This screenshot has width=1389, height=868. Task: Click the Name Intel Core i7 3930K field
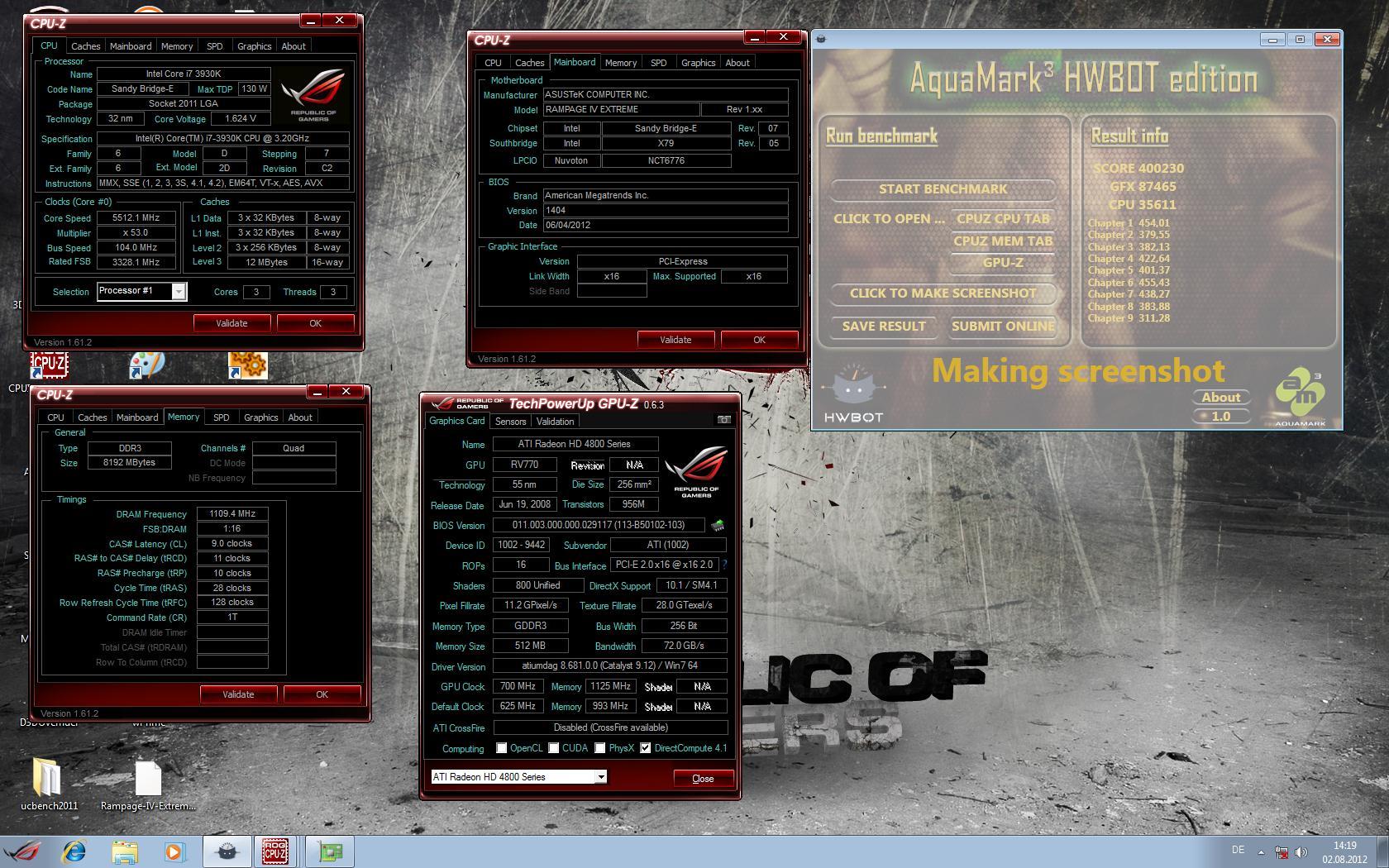pos(184,74)
